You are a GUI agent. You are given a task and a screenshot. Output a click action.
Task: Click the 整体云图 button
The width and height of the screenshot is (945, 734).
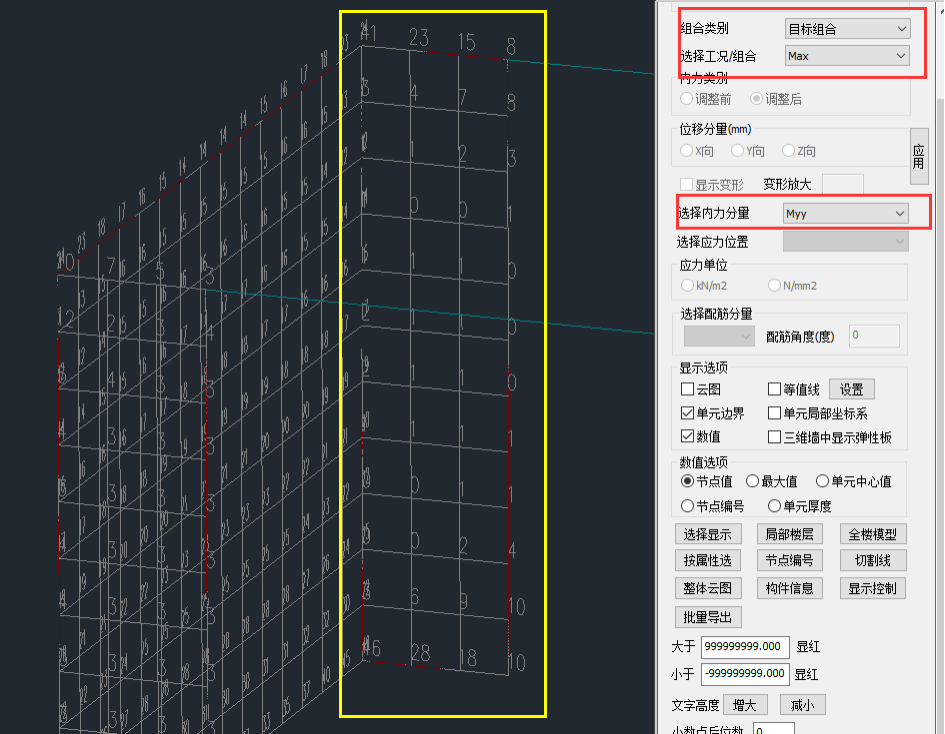pos(708,589)
